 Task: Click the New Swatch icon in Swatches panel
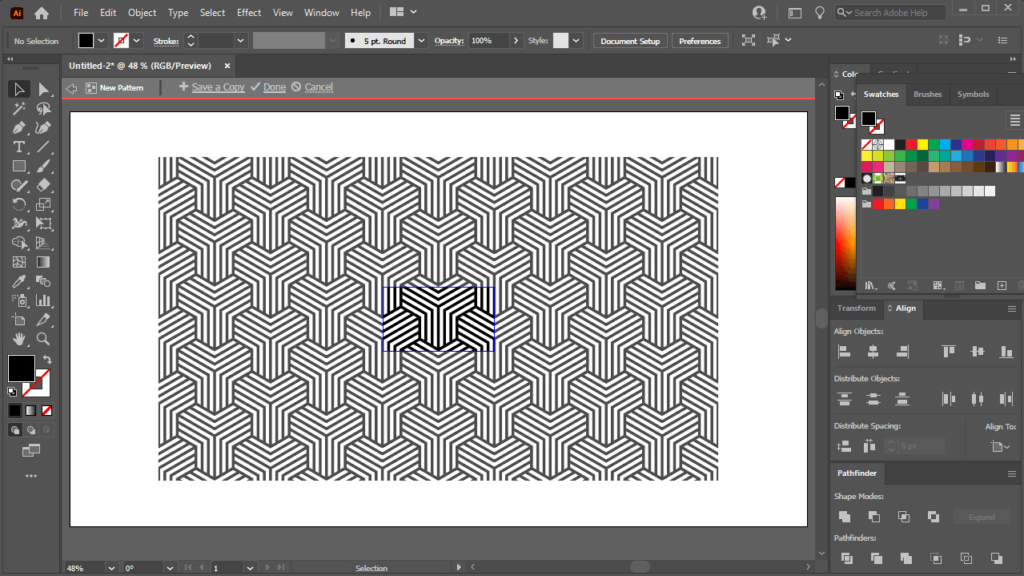tap(1002, 284)
